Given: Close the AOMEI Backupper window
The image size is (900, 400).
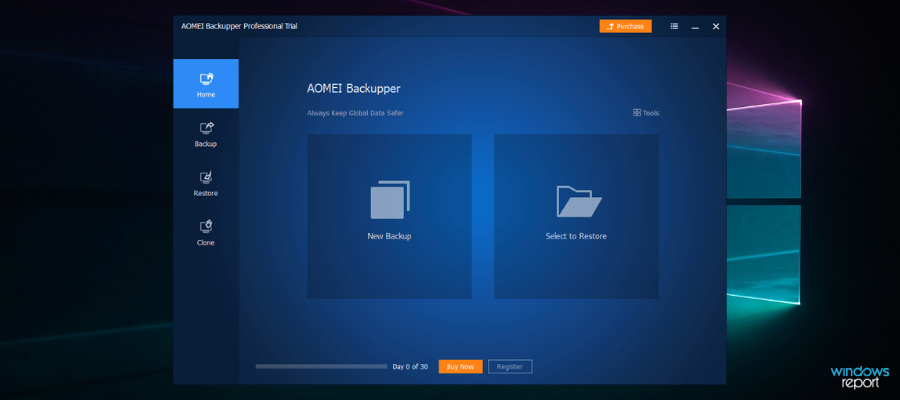Looking at the screenshot, I should pyautogui.click(x=716, y=26).
